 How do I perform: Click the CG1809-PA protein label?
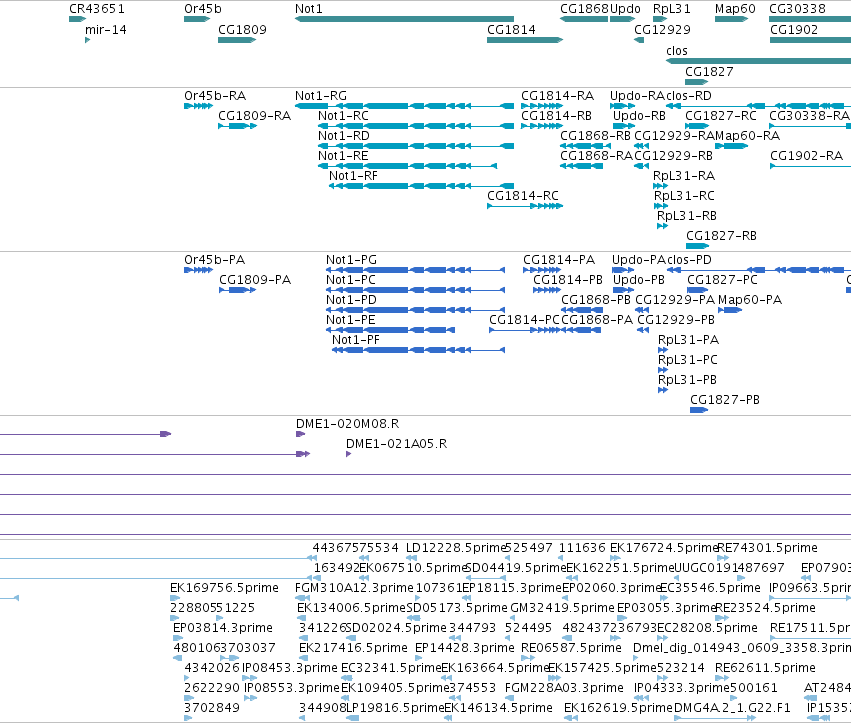(255, 280)
